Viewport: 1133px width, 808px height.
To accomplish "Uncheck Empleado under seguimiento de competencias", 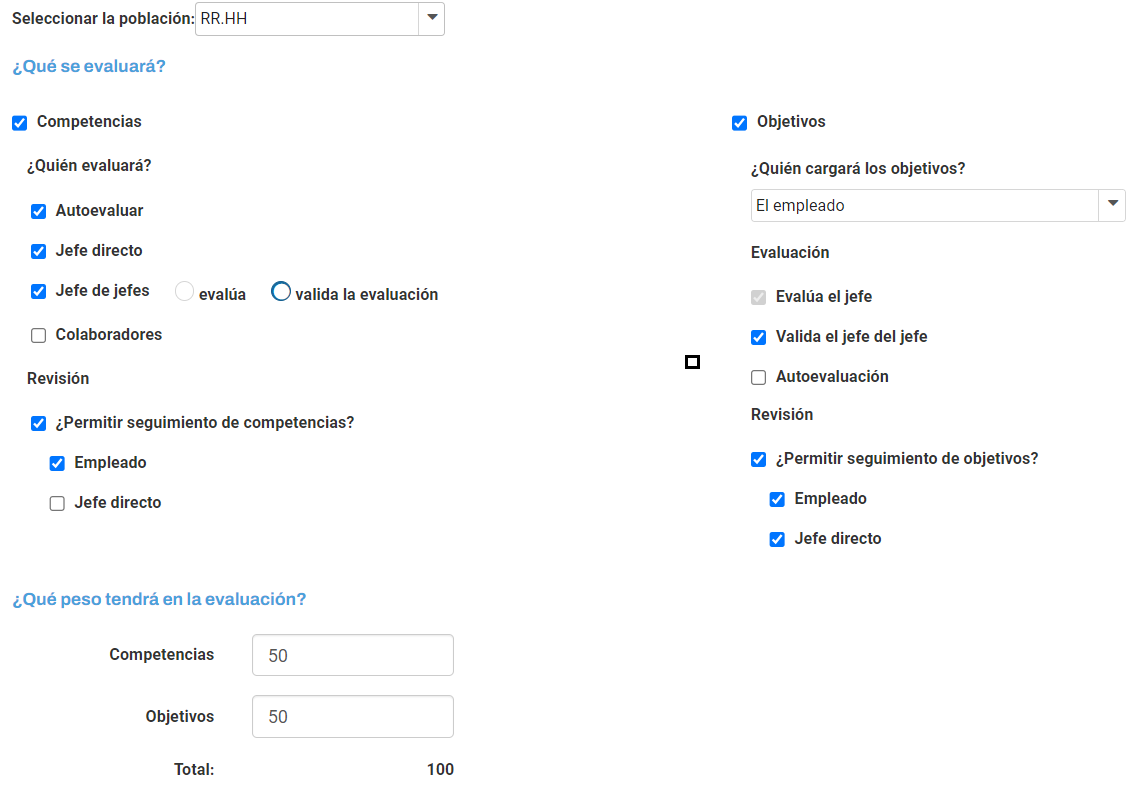I will 57,463.
